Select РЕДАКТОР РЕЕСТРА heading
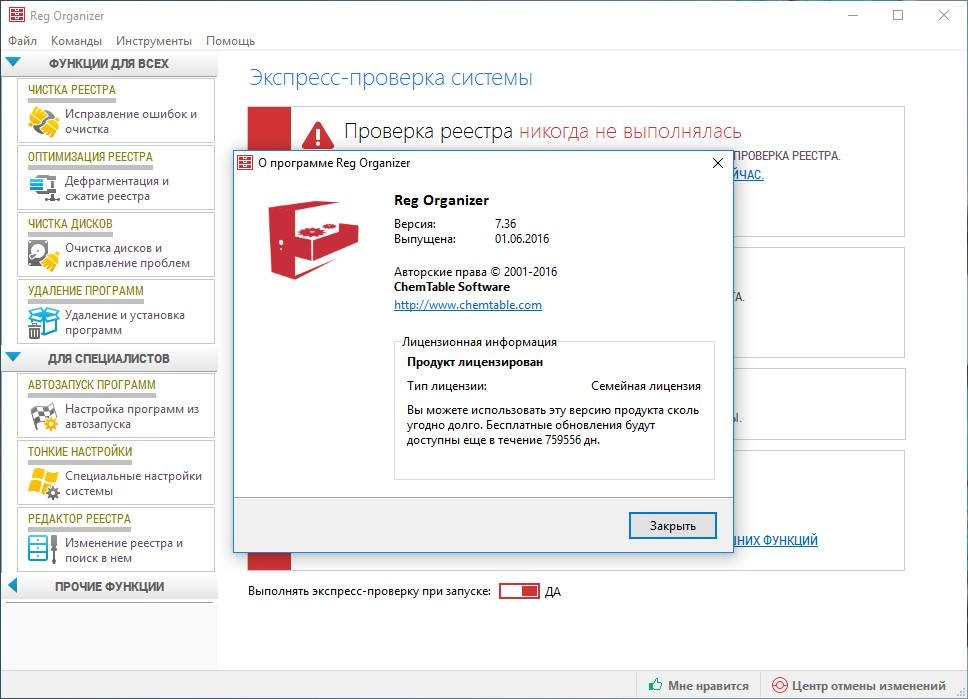 tap(80, 519)
